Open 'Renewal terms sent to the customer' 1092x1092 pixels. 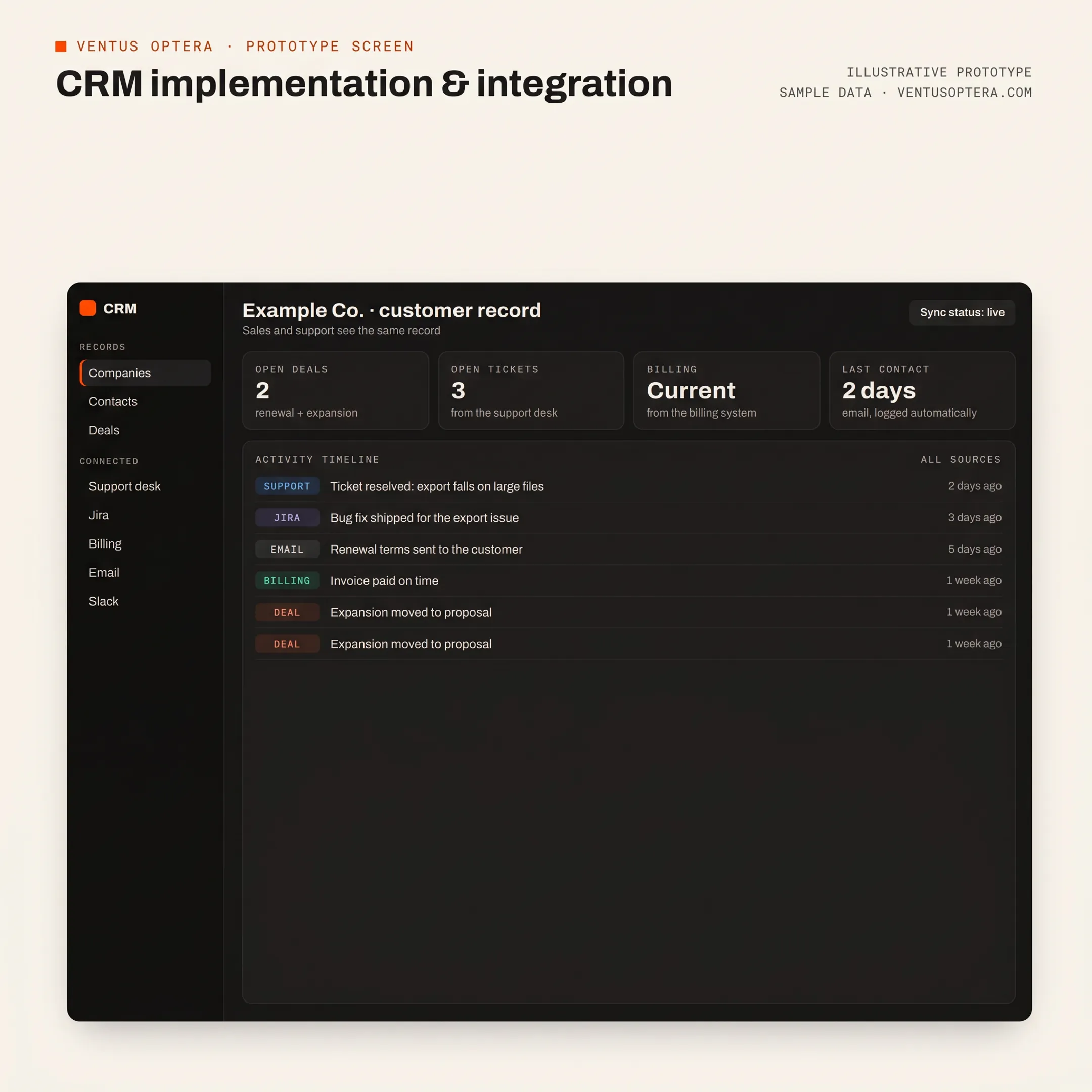tap(426, 550)
